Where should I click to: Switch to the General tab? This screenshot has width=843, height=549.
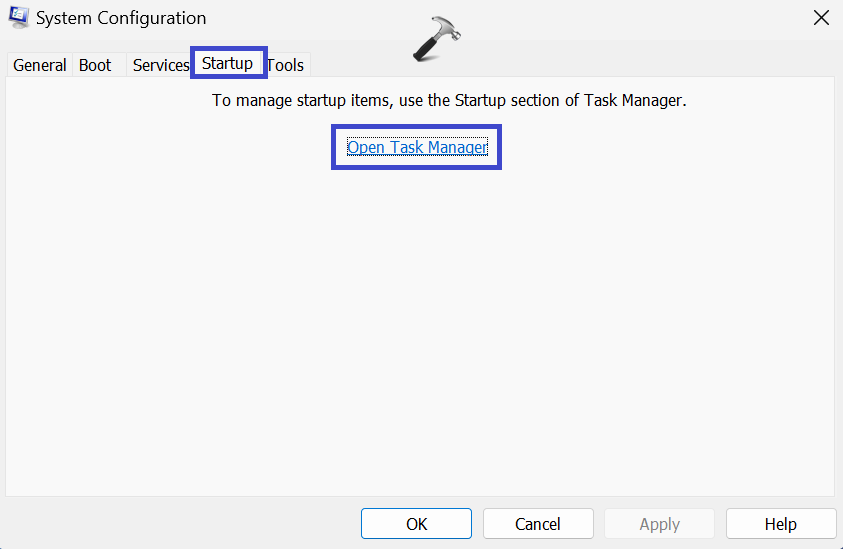(x=39, y=65)
